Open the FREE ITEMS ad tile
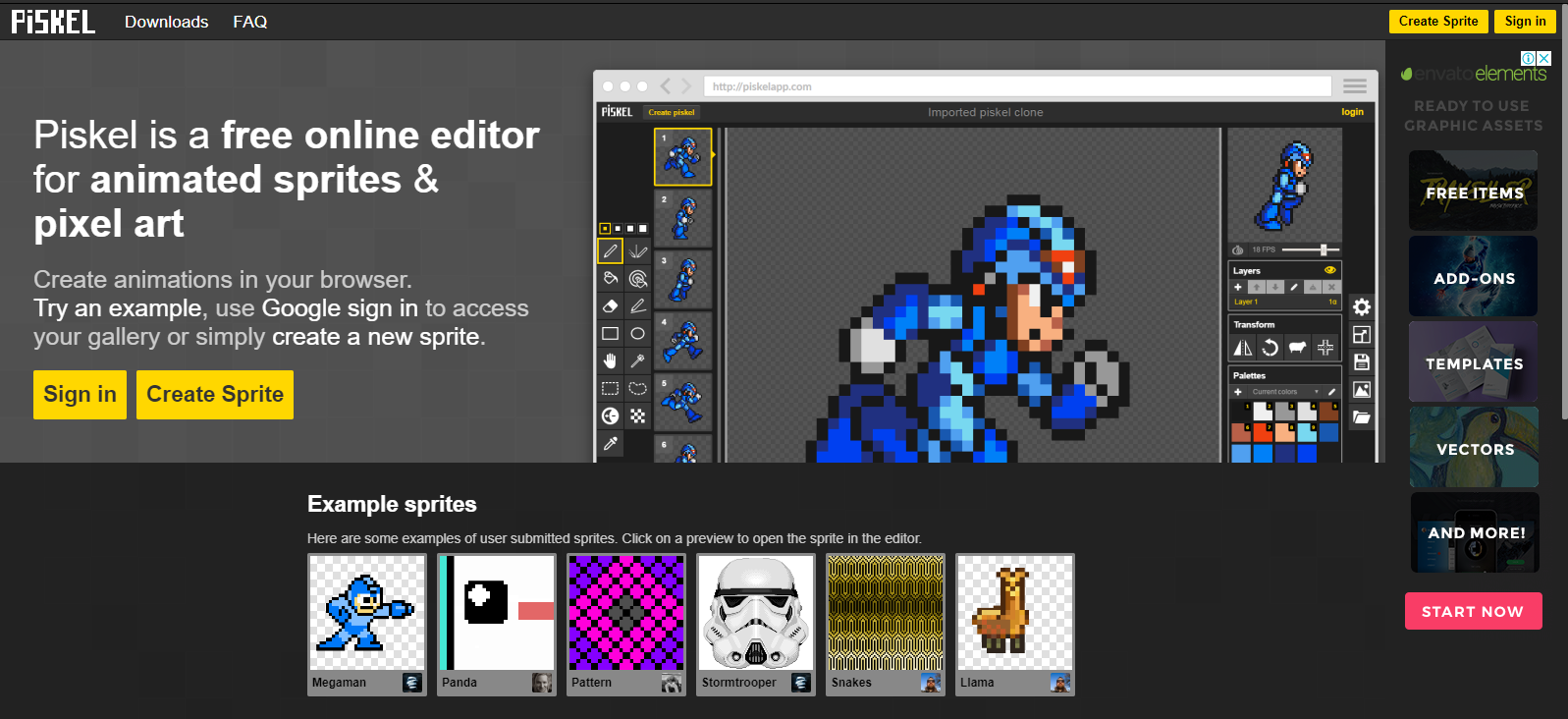Screen dimensions: 1568x719 click(1474, 191)
